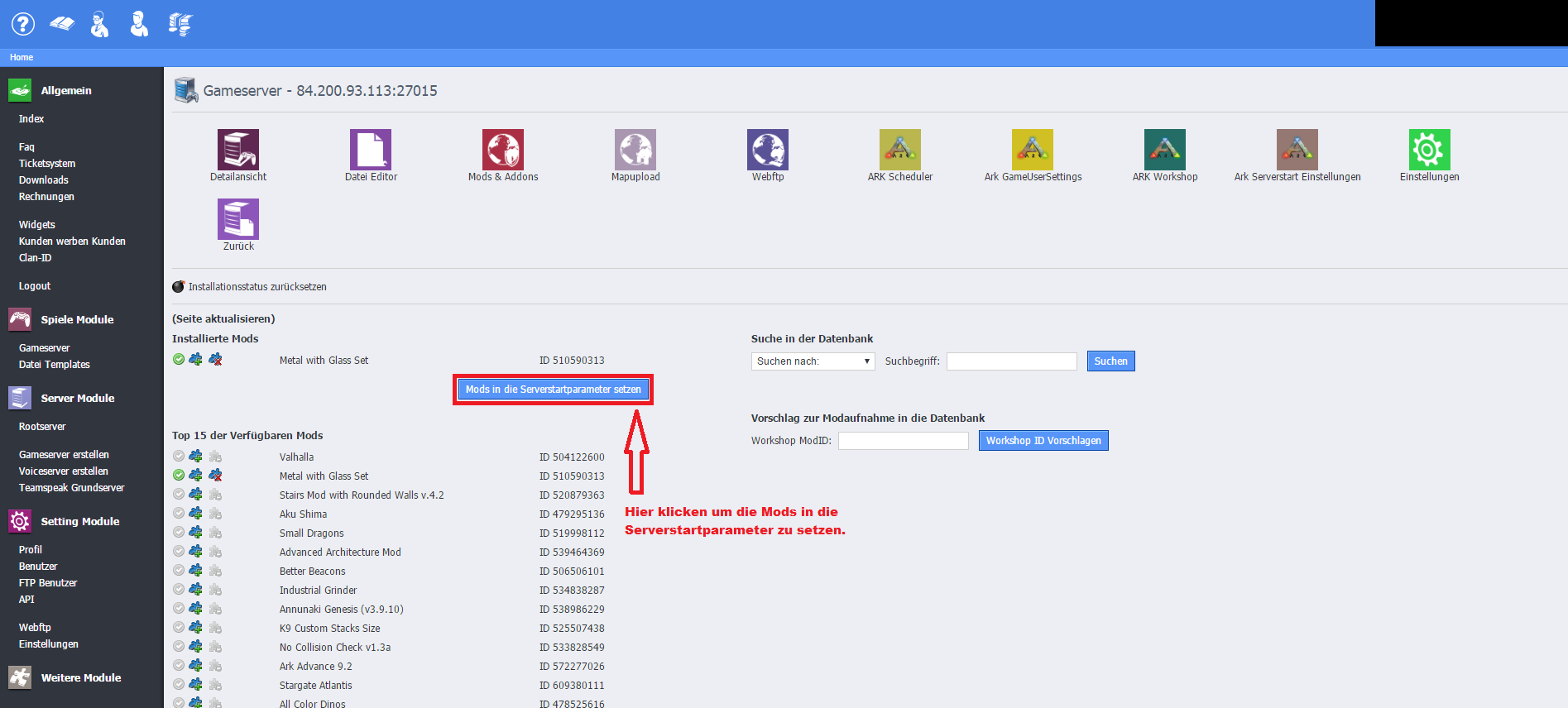This screenshot has height=708, width=1568.
Task: Open Ark GameUserSettings icon
Action: (x=1033, y=151)
